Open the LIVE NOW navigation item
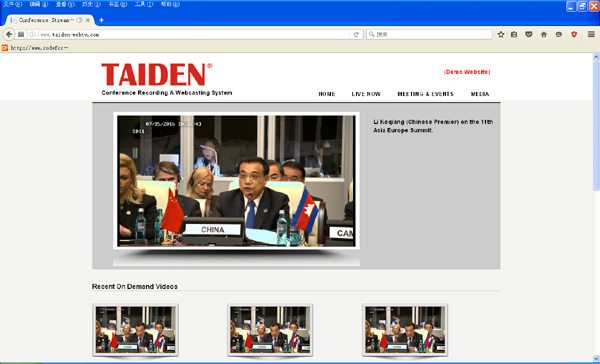 pos(366,94)
